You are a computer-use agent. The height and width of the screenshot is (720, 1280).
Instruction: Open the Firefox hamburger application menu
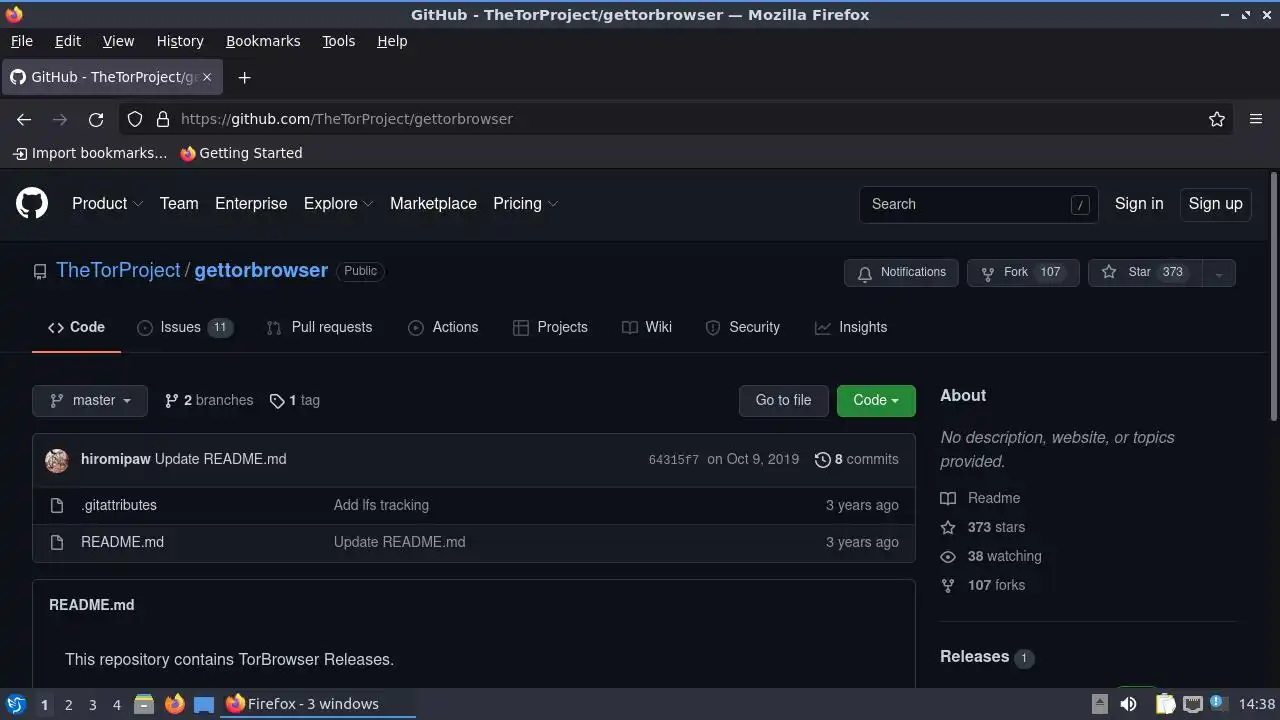[1256, 119]
